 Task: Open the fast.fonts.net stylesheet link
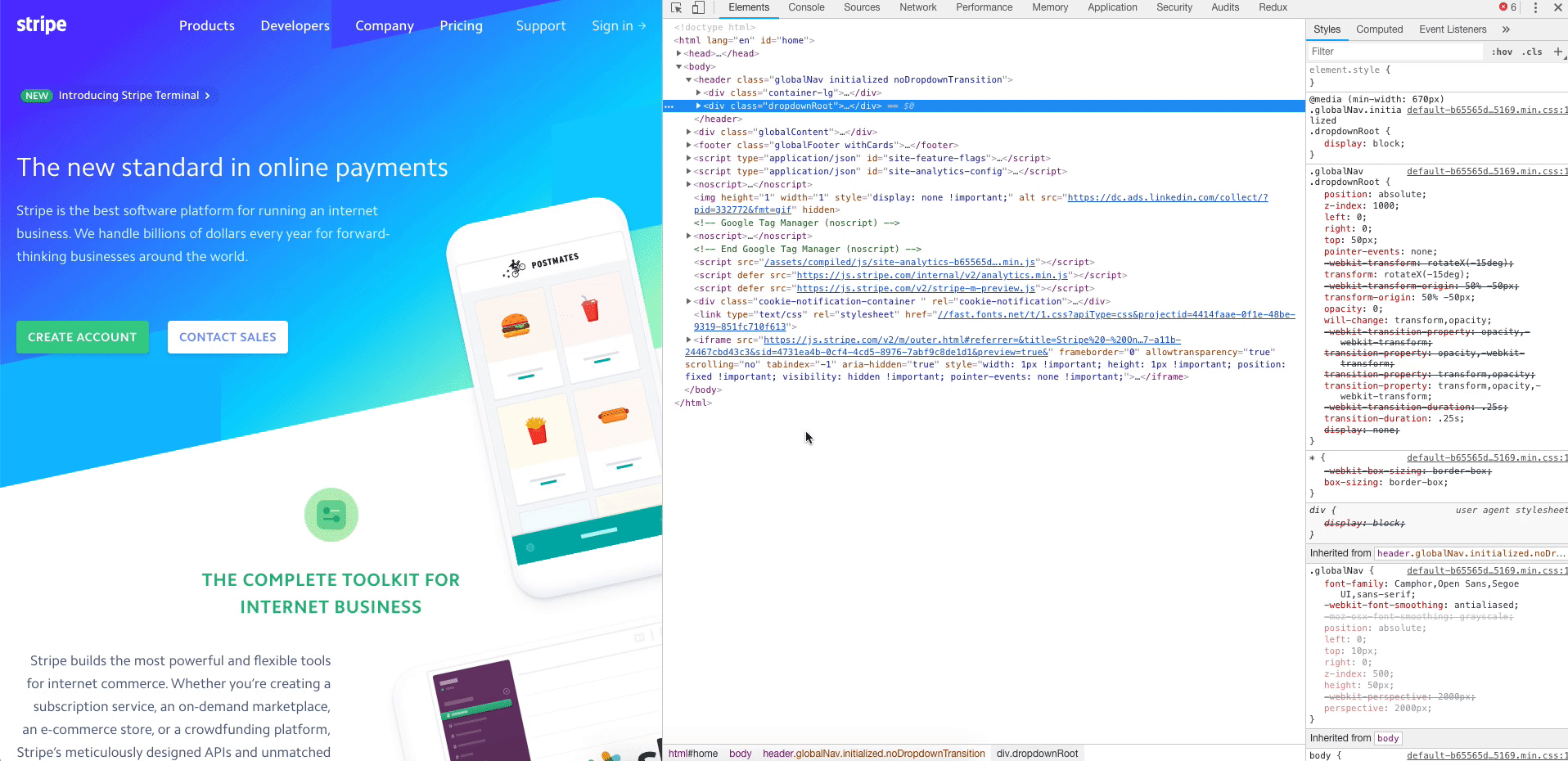[1116, 314]
